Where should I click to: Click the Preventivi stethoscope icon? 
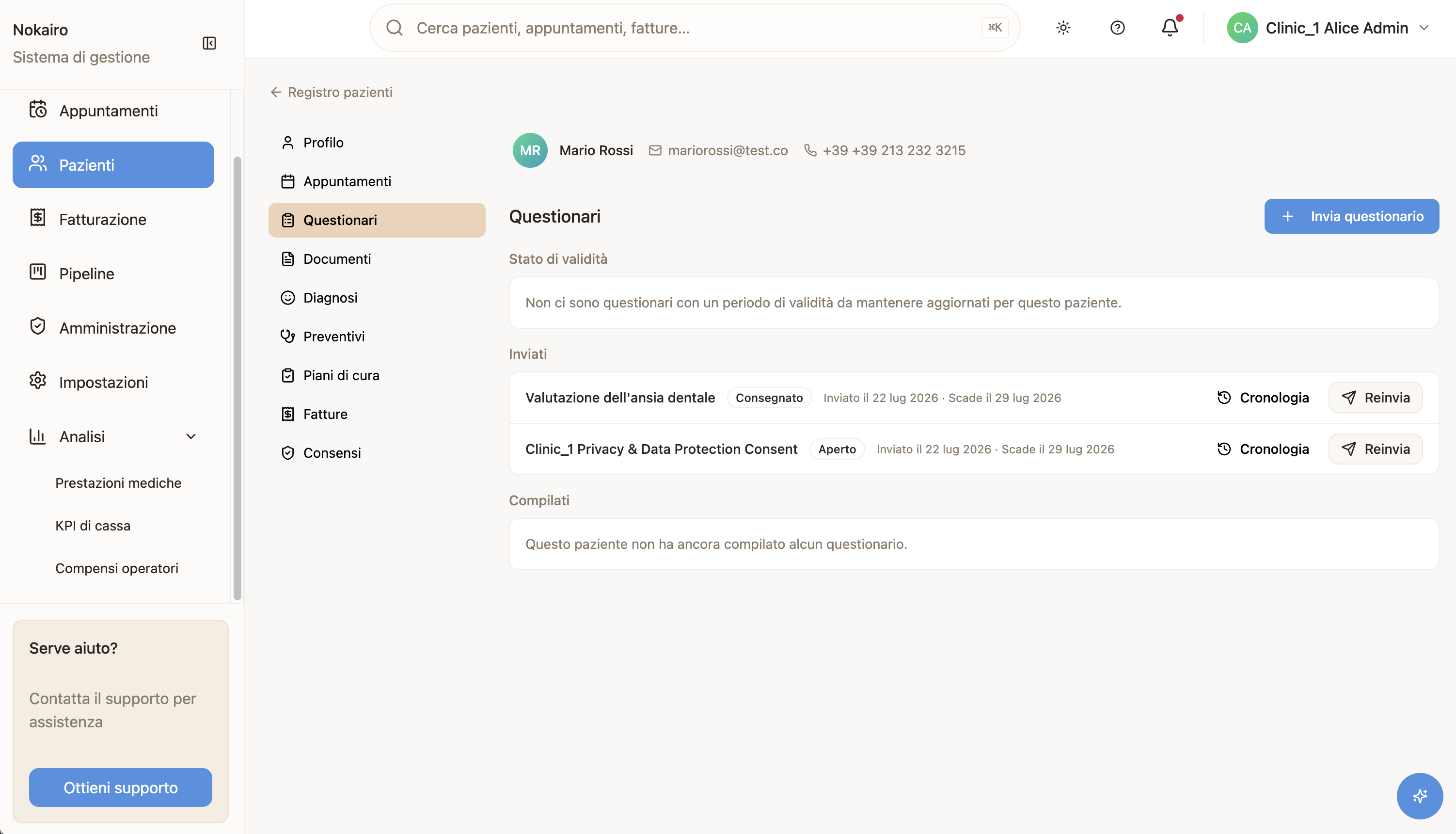[x=288, y=336]
